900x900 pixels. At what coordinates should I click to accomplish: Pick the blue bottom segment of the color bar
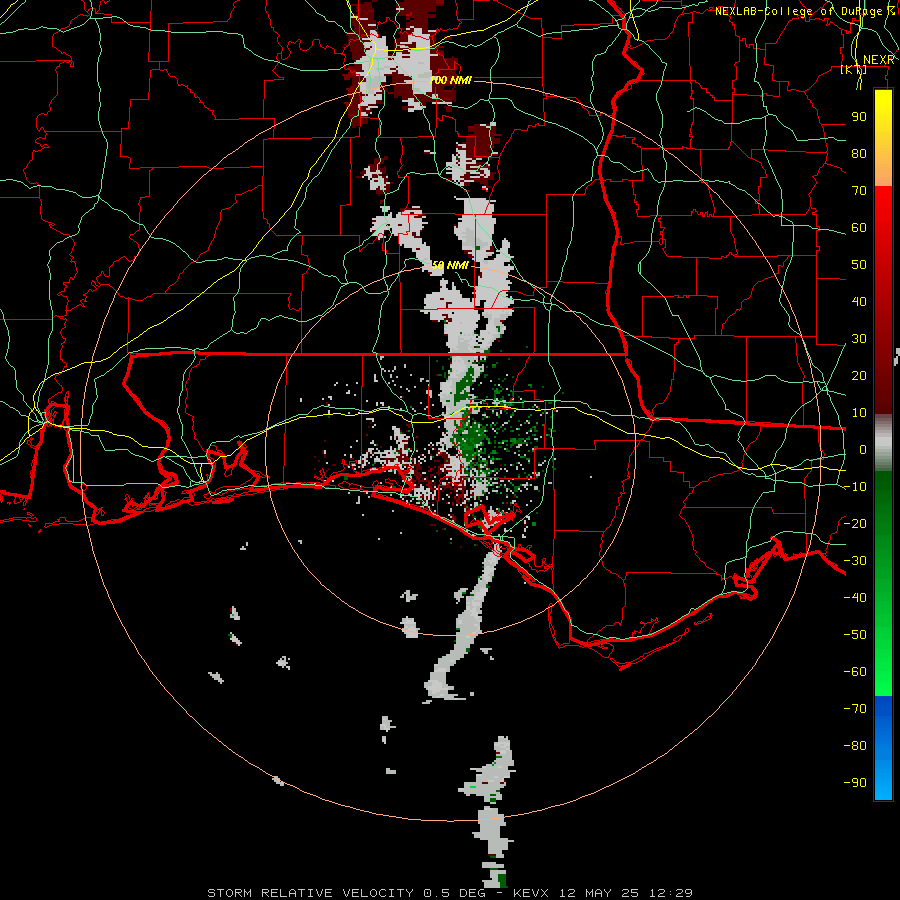[x=883, y=748]
